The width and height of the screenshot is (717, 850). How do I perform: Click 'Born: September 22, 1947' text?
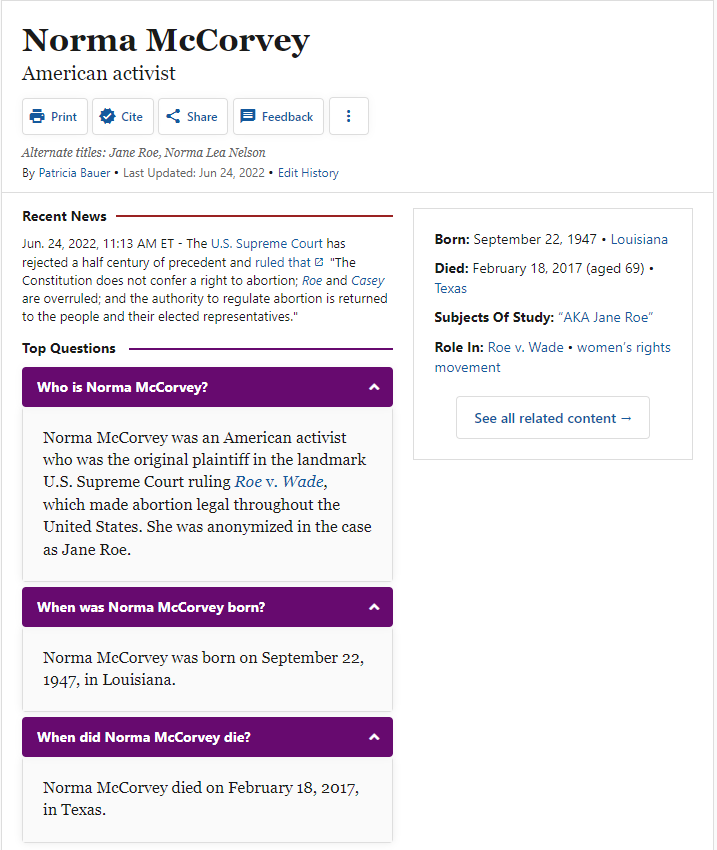[x=515, y=239]
